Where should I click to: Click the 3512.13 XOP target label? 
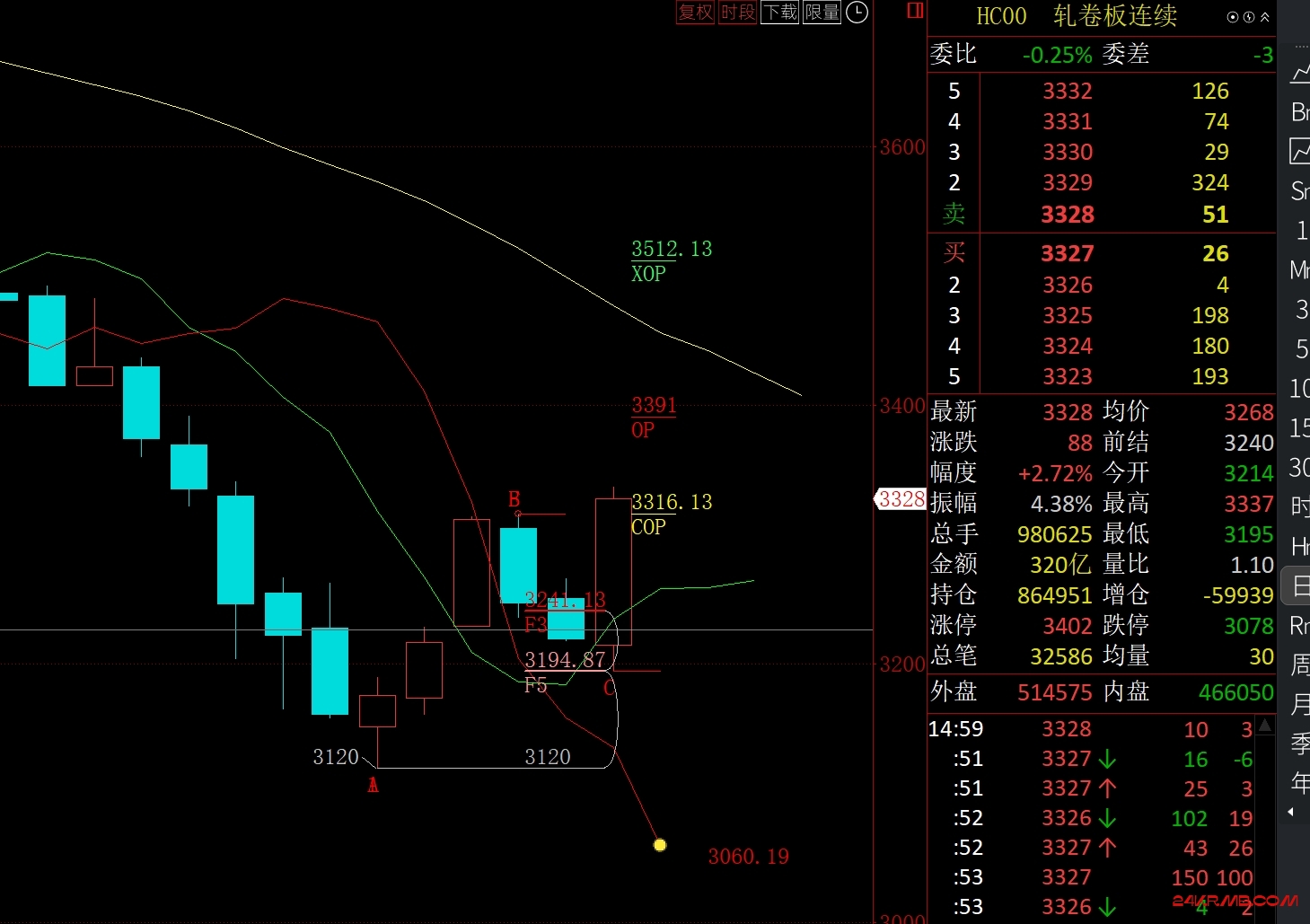tap(672, 260)
